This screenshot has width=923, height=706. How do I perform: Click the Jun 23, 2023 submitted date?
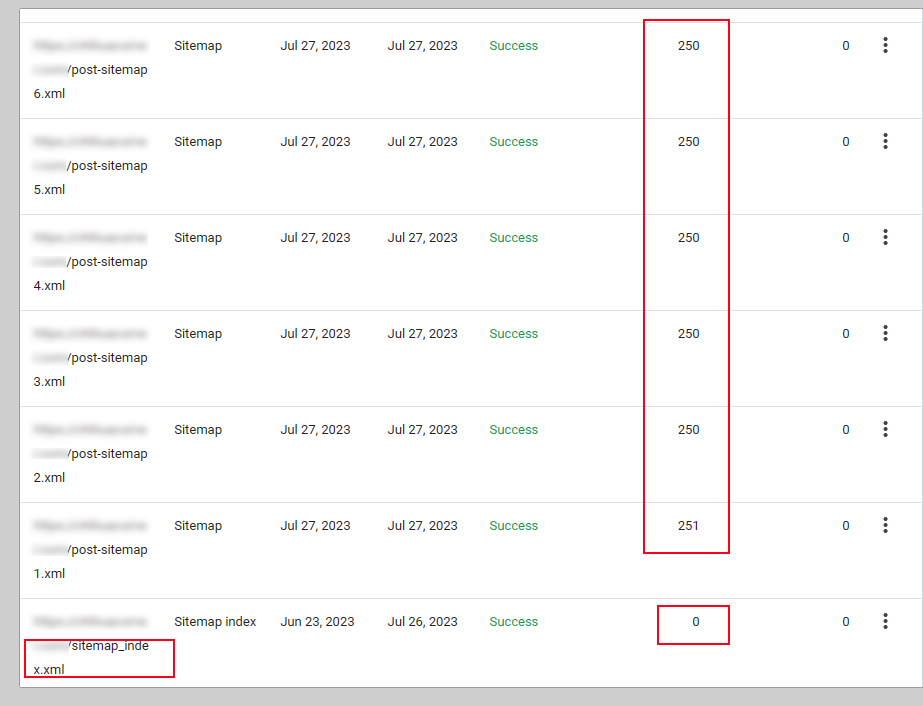tap(317, 622)
